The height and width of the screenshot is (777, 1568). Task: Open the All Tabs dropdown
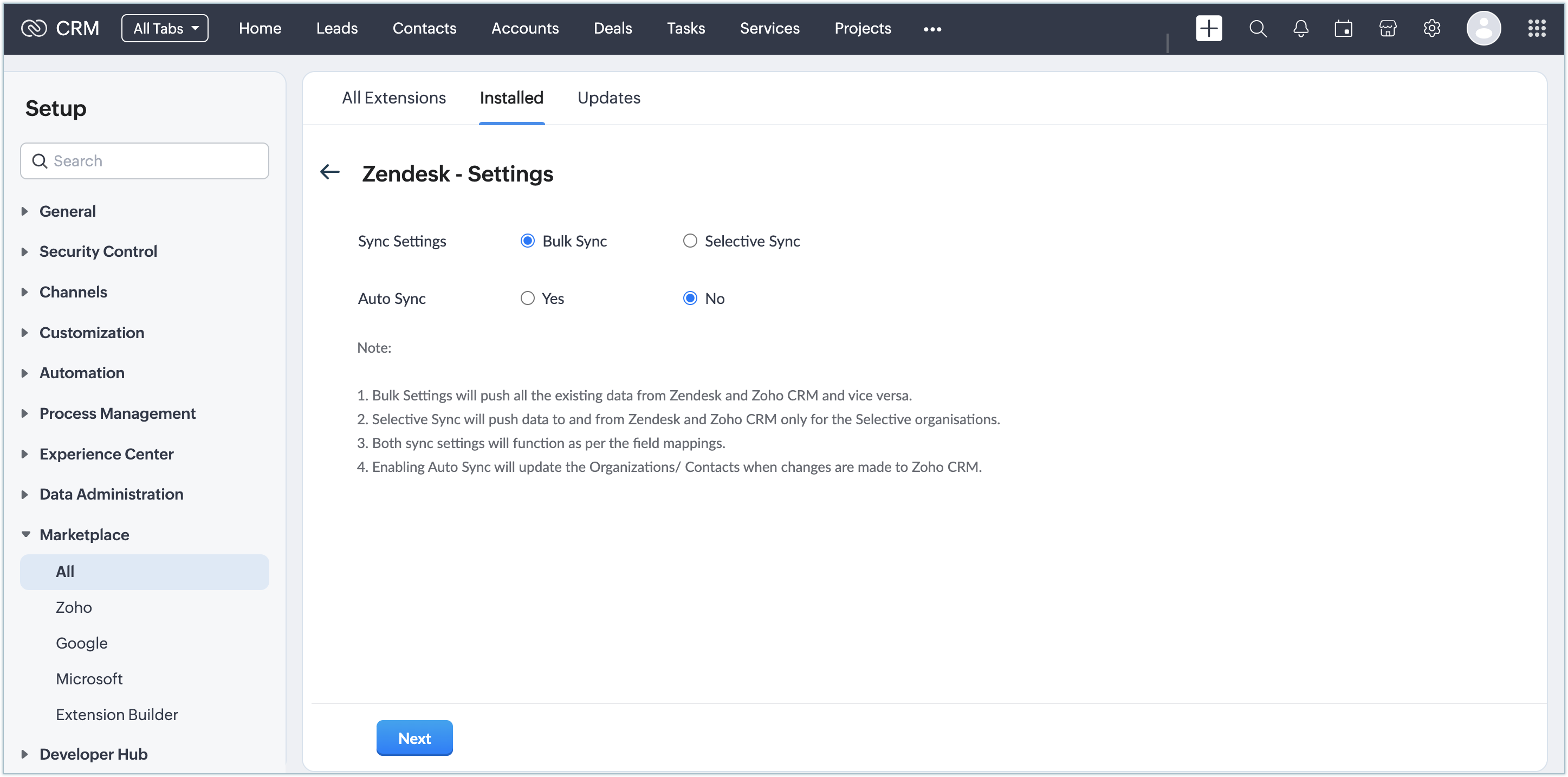click(165, 28)
